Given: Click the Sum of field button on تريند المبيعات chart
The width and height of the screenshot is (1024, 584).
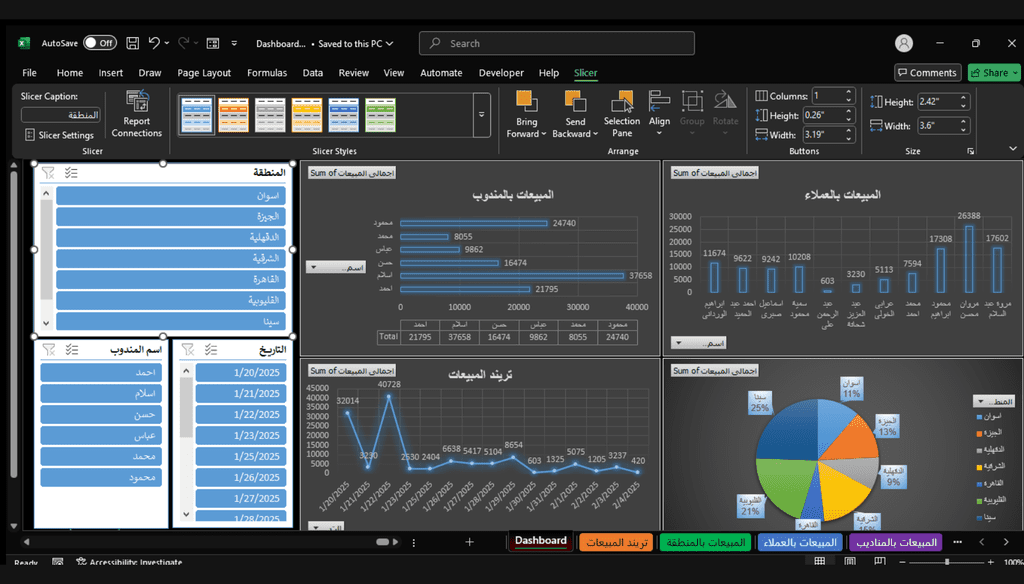Looking at the screenshot, I should click(352, 370).
